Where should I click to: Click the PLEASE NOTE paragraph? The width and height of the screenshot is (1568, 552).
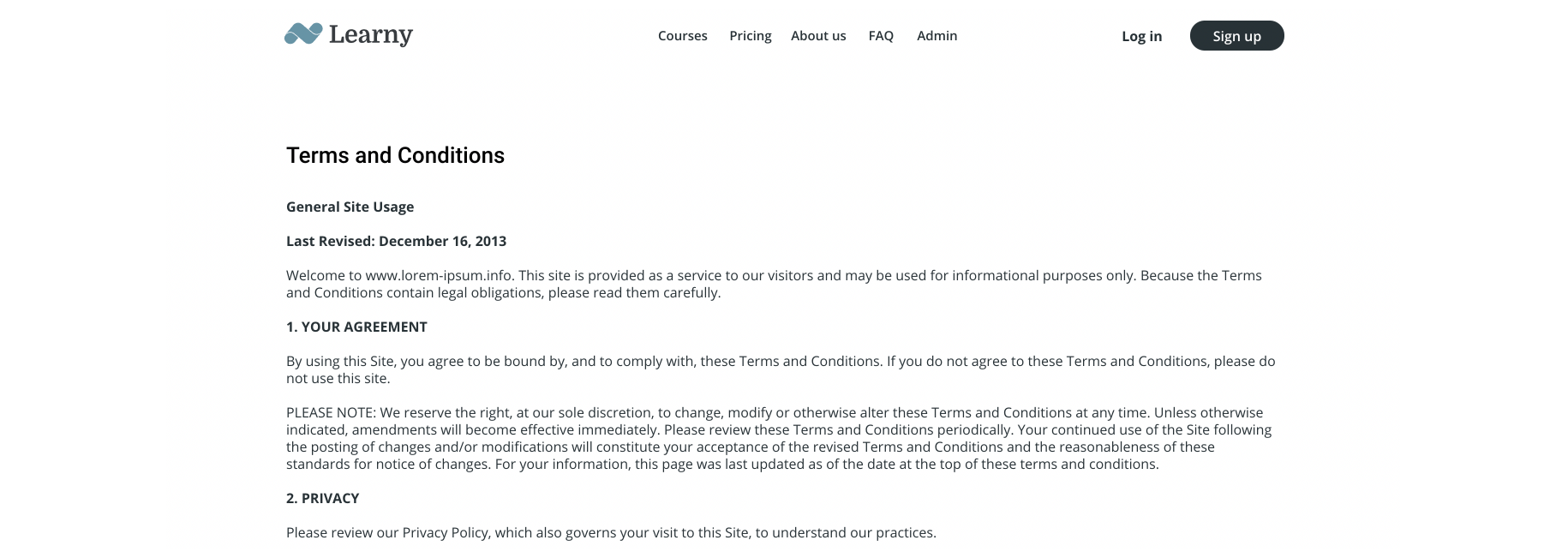pos(779,438)
